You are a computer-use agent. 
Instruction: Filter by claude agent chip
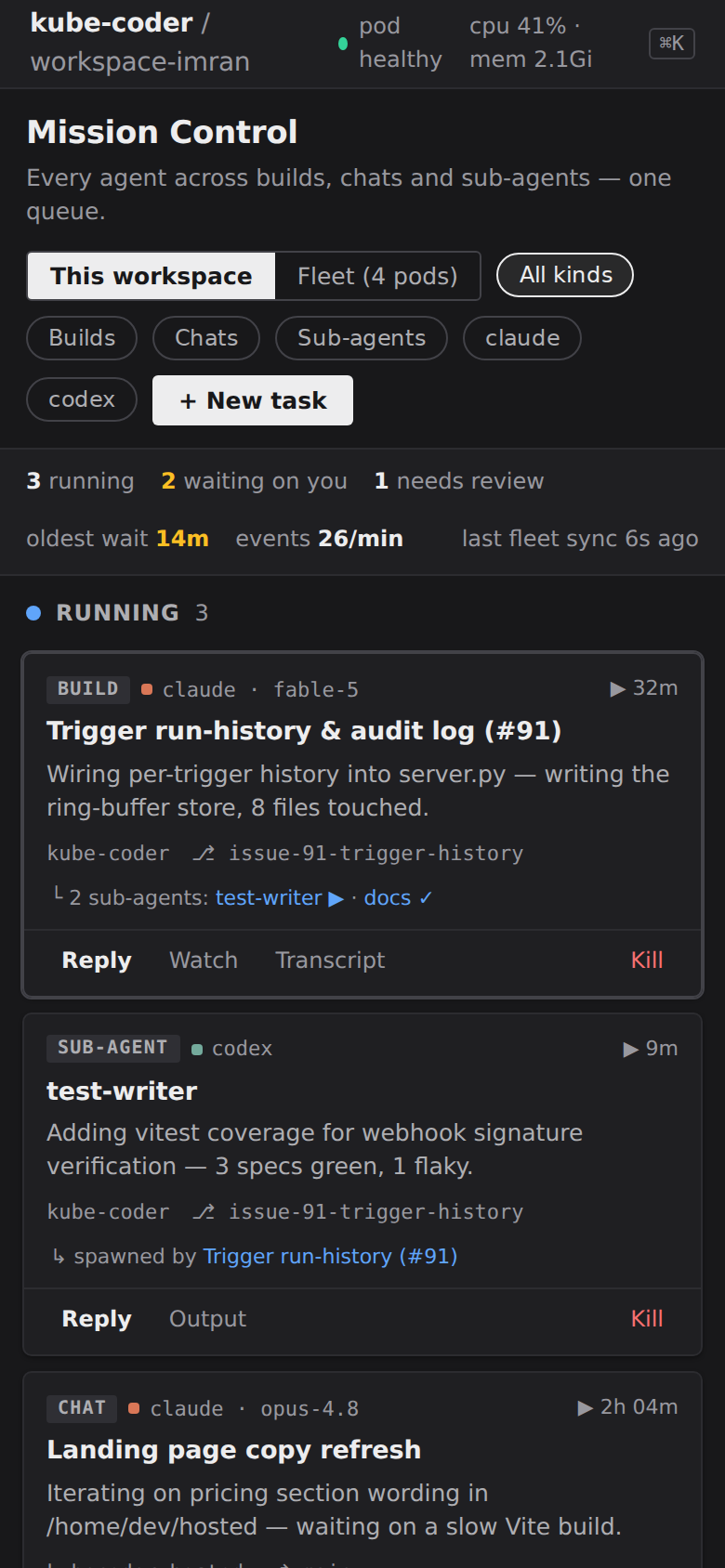click(522, 338)
